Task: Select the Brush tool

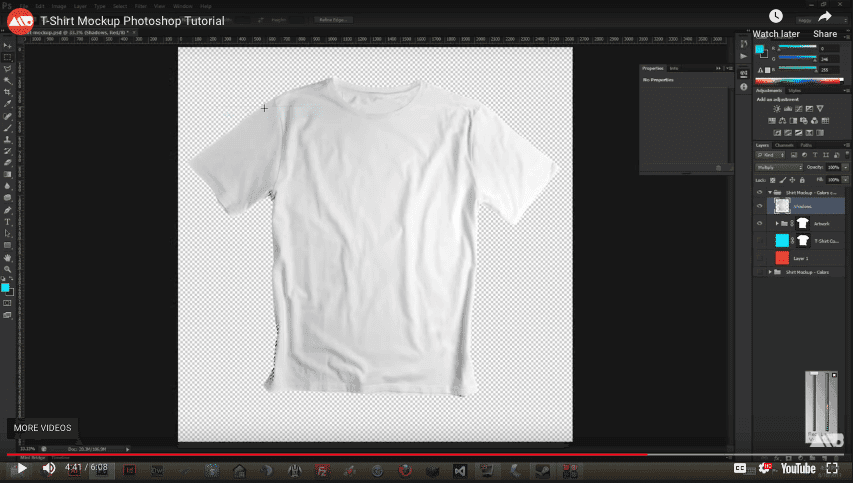Action: click(x=8, y=128)
